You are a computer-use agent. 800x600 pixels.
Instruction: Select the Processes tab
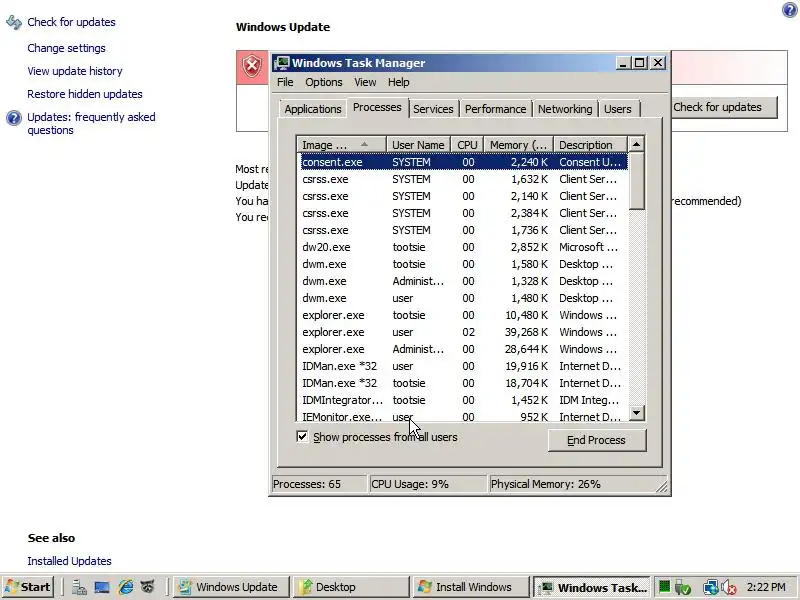click(377, 108)
